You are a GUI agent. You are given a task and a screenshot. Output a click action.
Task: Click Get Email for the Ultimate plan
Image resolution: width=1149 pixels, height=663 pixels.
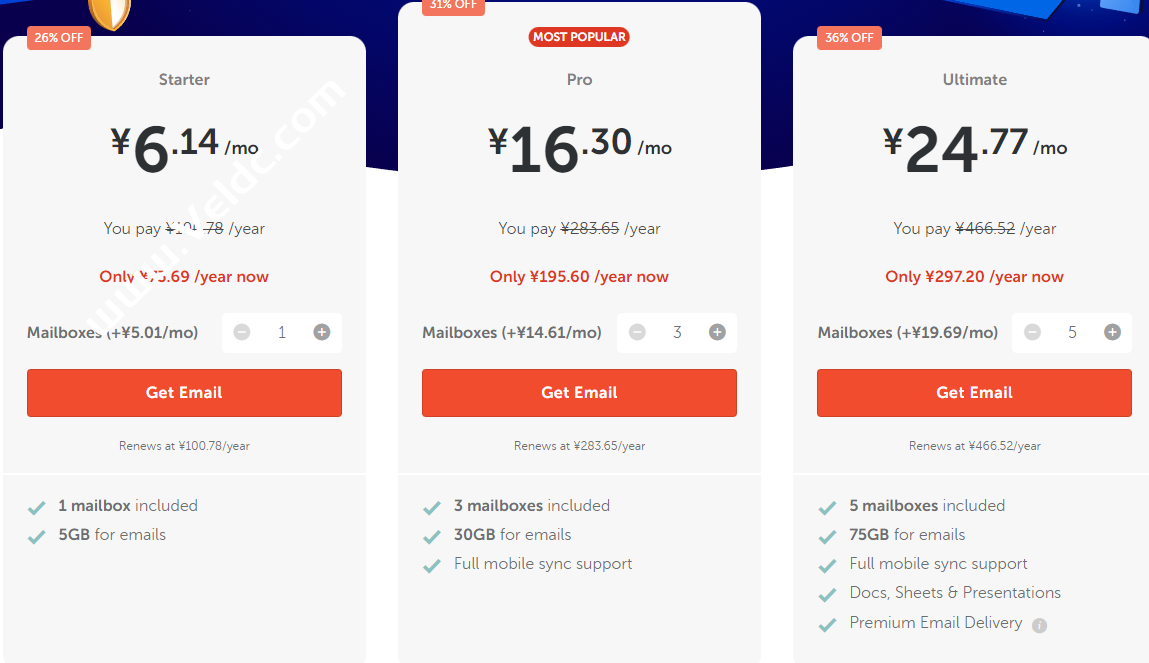[974, 392]
